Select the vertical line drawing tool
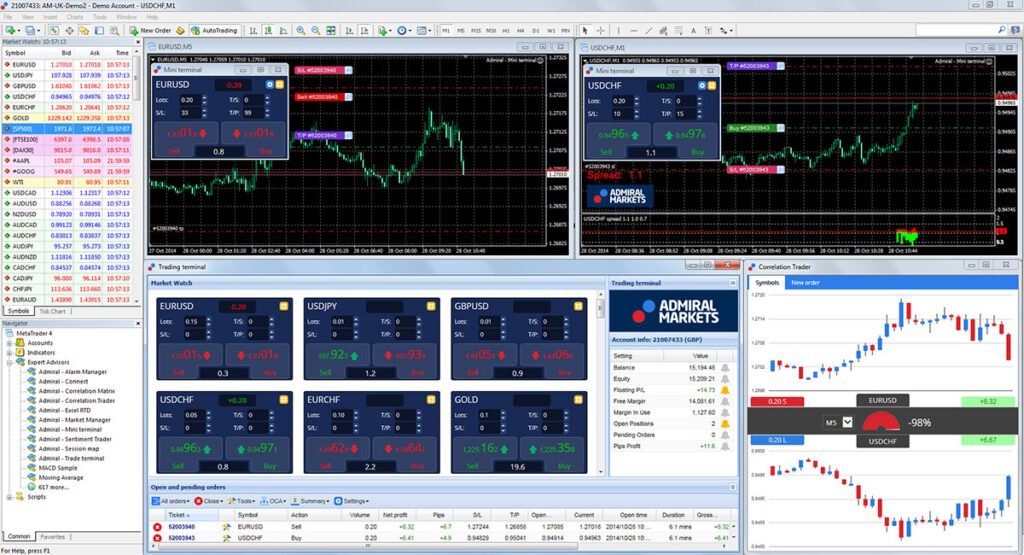 coord(618,30)
